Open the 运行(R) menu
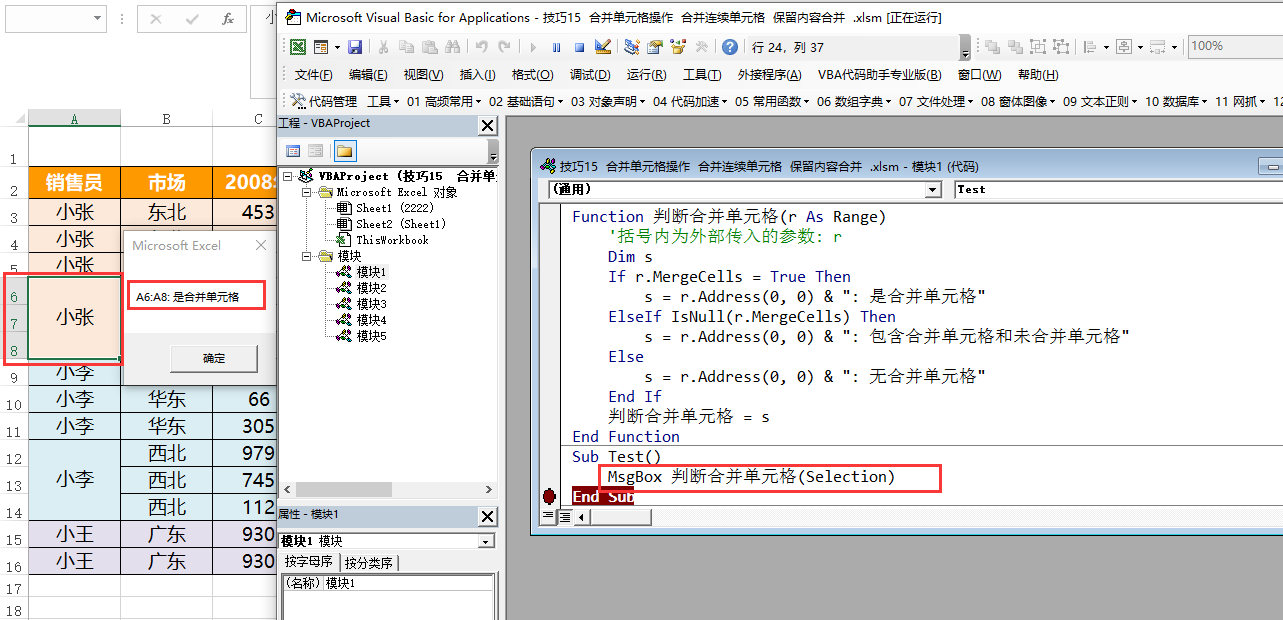 (x=646, y=75)
